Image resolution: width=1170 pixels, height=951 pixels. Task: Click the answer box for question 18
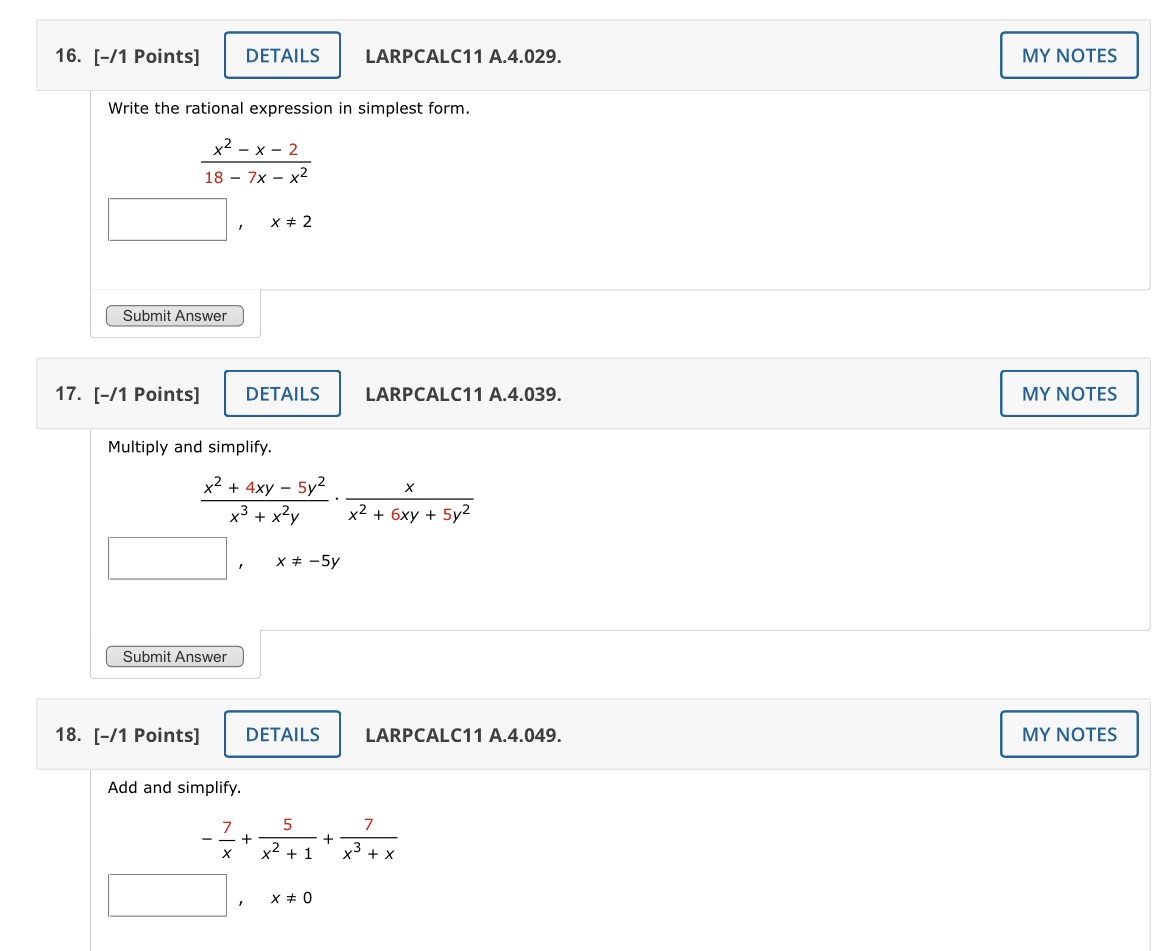(x=167, y=894)
